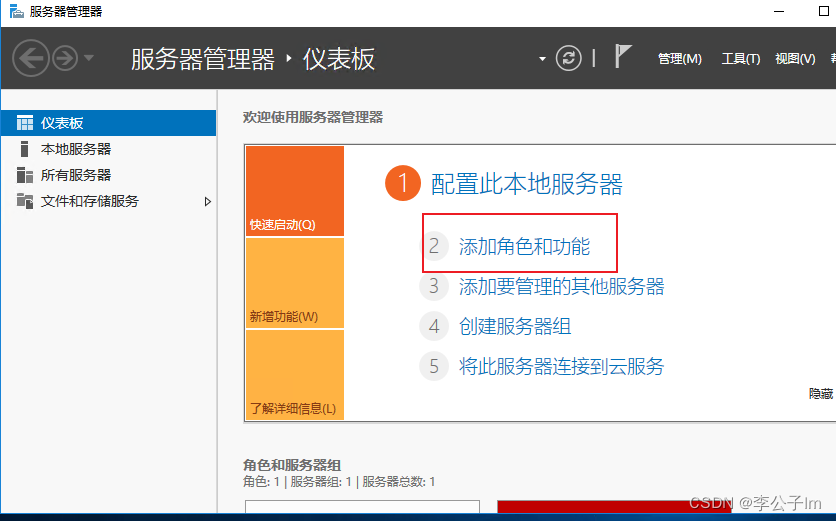
Task: Click 添加角色和功能 link
Action: 525,246
